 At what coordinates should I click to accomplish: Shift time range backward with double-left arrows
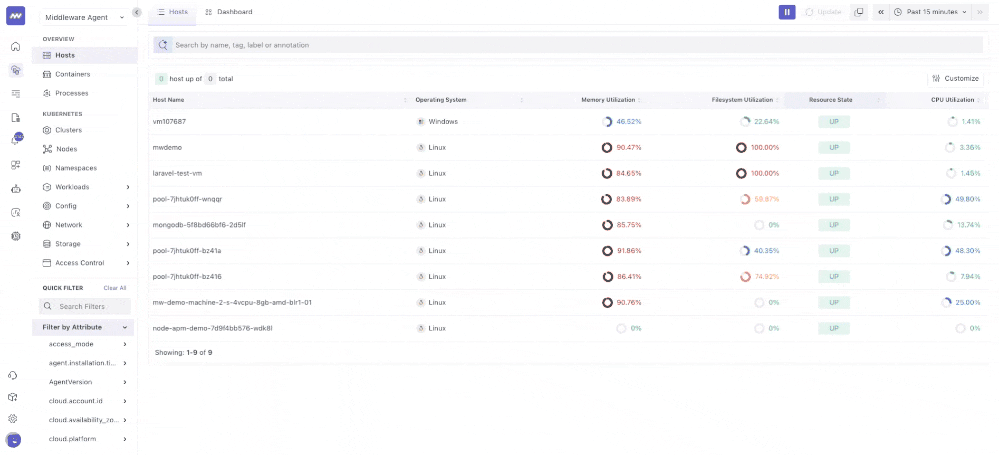[x=880, y=12]
